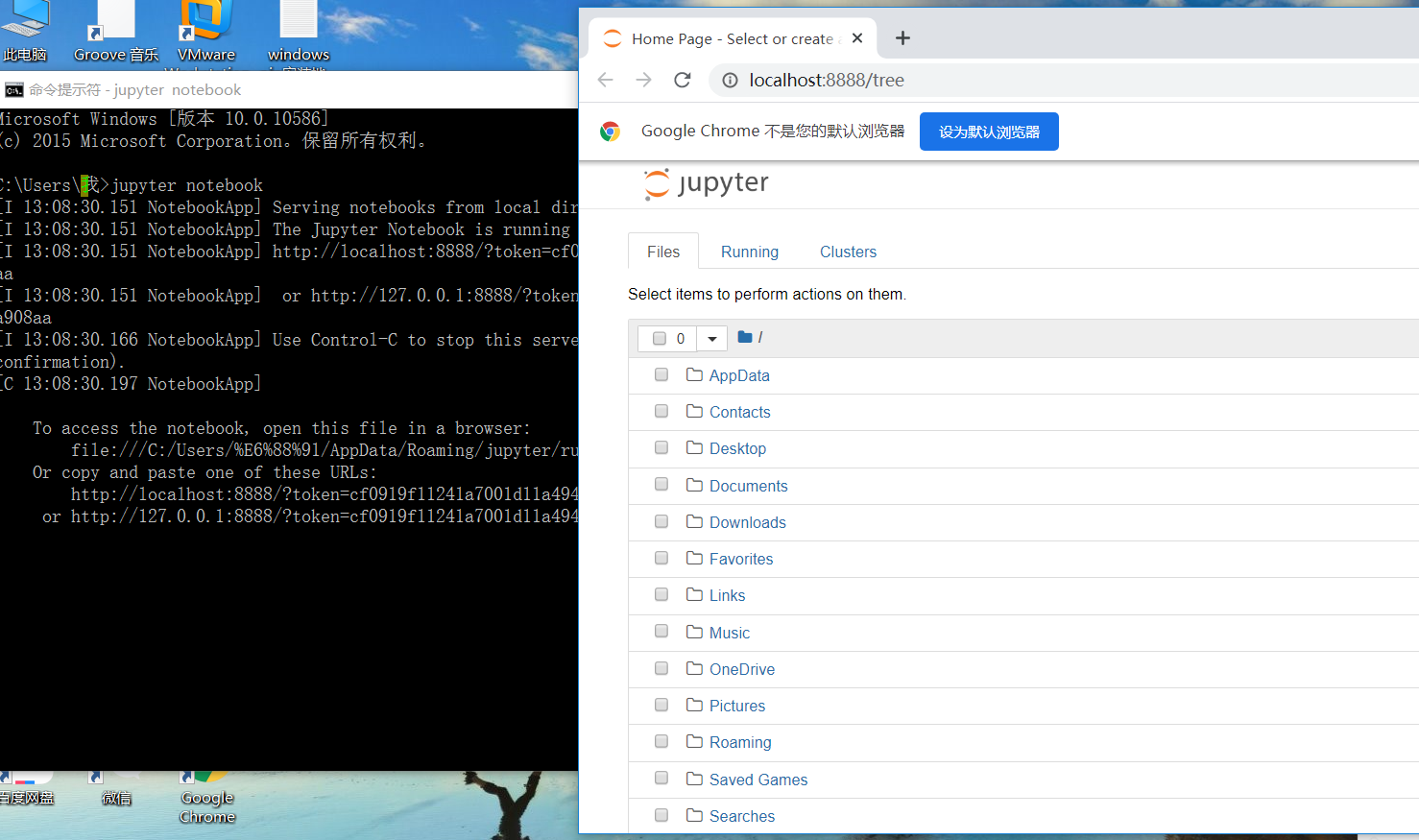Open the Downloads folder link
The image size is (1419, 840).
(x=748, y=522)
